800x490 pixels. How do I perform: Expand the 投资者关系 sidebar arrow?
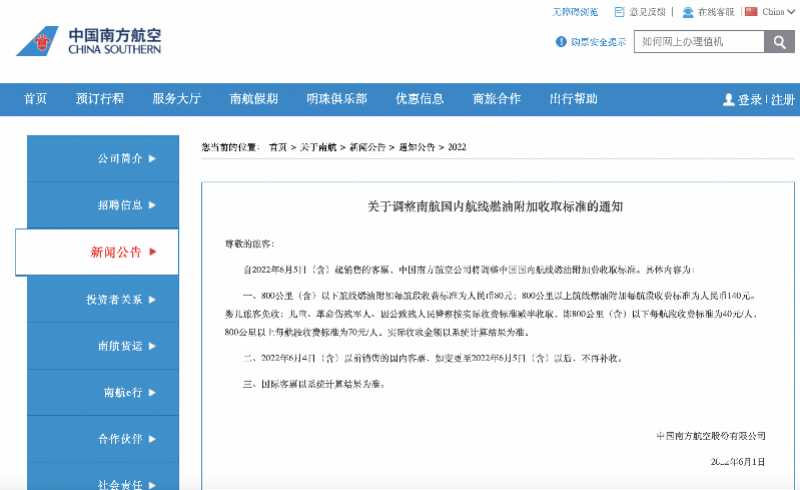[152, 300]
